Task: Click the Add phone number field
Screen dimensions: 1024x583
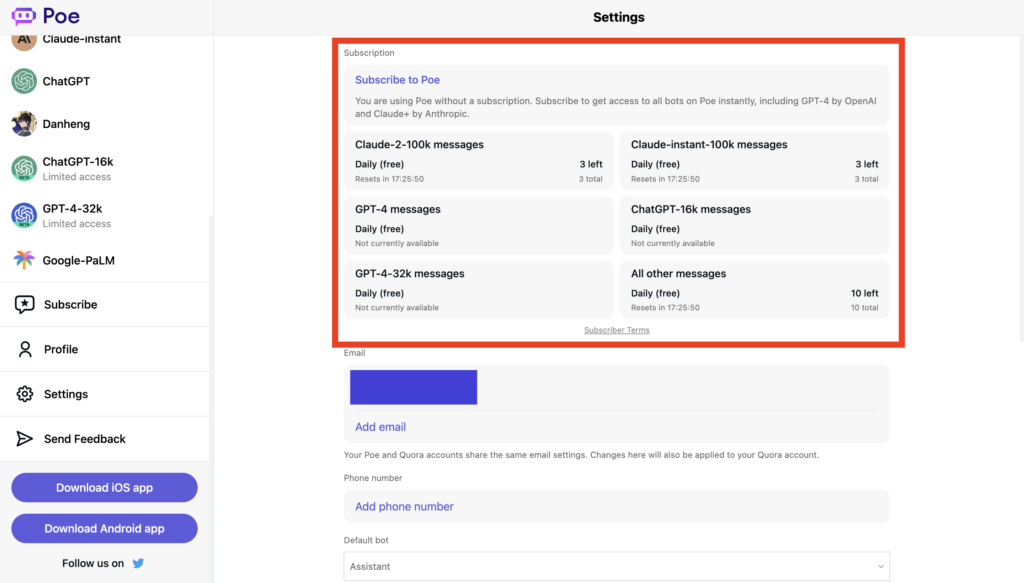Action: point(404,507)
